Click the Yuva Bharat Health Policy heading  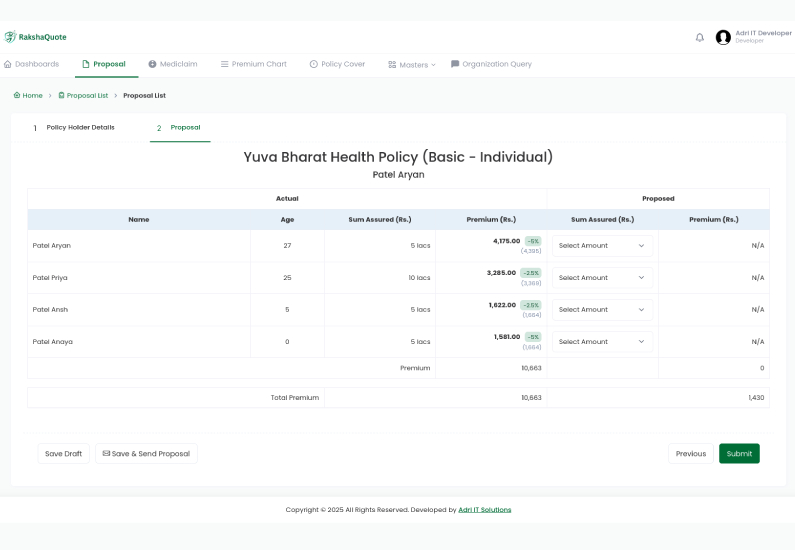(x=398, y=157)
